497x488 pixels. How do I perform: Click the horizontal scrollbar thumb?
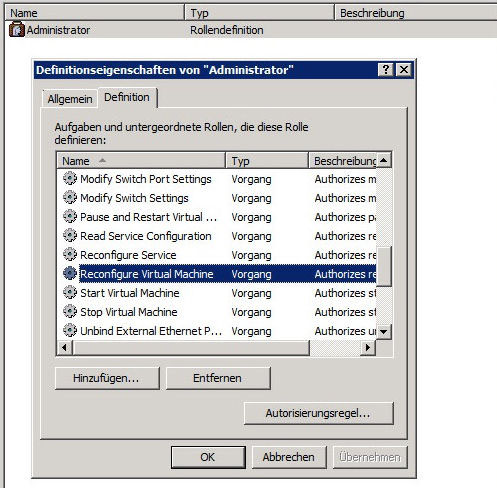191,348
